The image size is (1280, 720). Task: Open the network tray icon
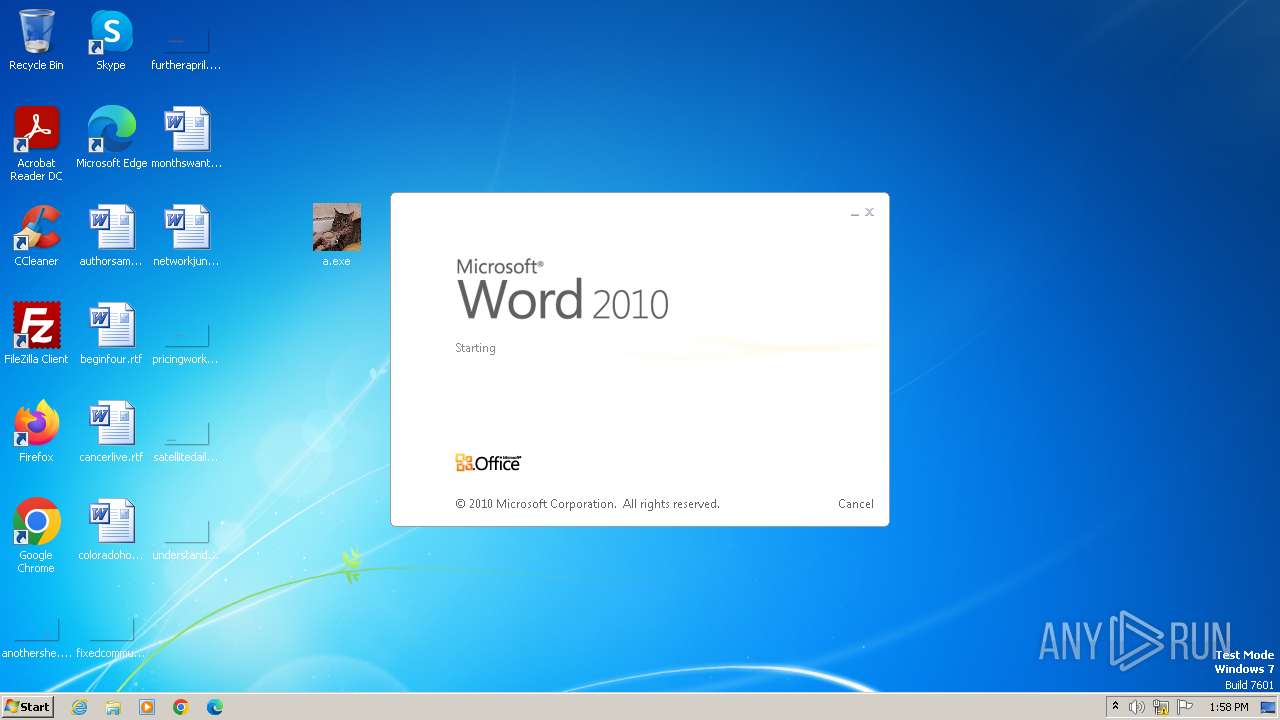(1161, 707)
